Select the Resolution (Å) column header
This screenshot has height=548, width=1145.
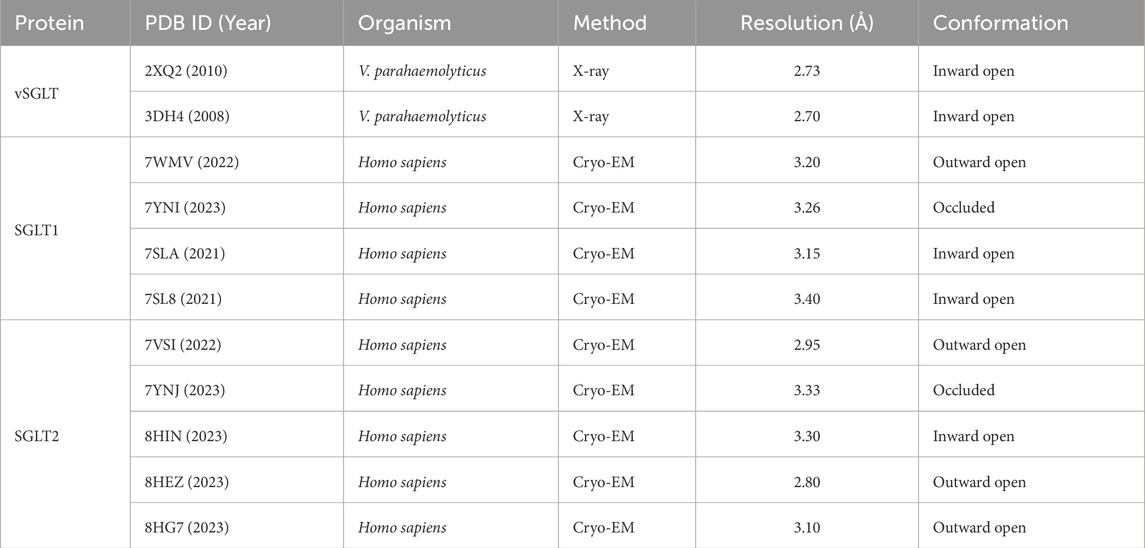[x=807, y=22]
